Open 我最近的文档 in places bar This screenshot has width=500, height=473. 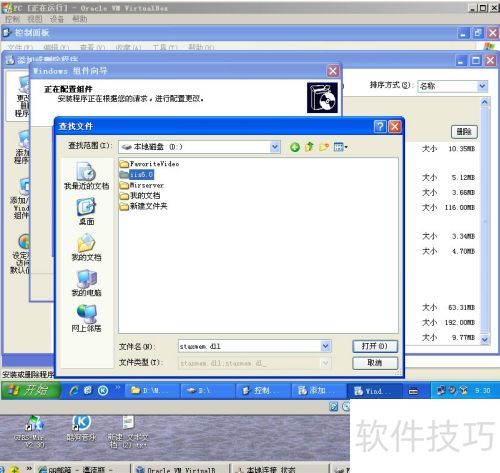tap(86, 176)
